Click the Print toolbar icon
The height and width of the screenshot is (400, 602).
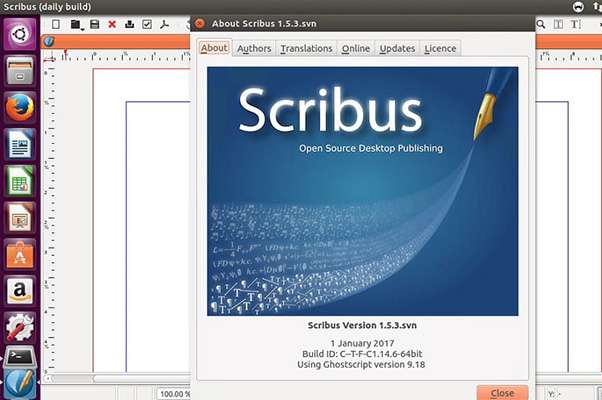130,24
